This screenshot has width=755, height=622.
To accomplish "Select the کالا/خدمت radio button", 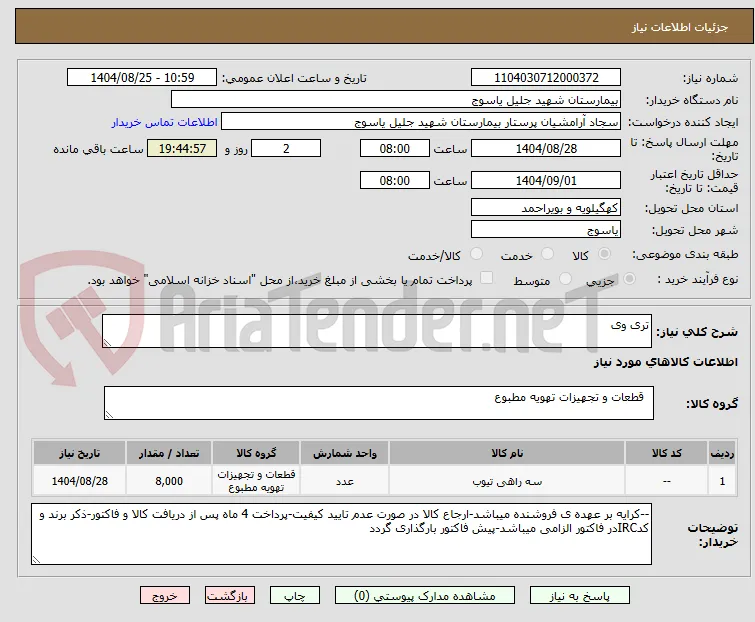I will [476, 254].
